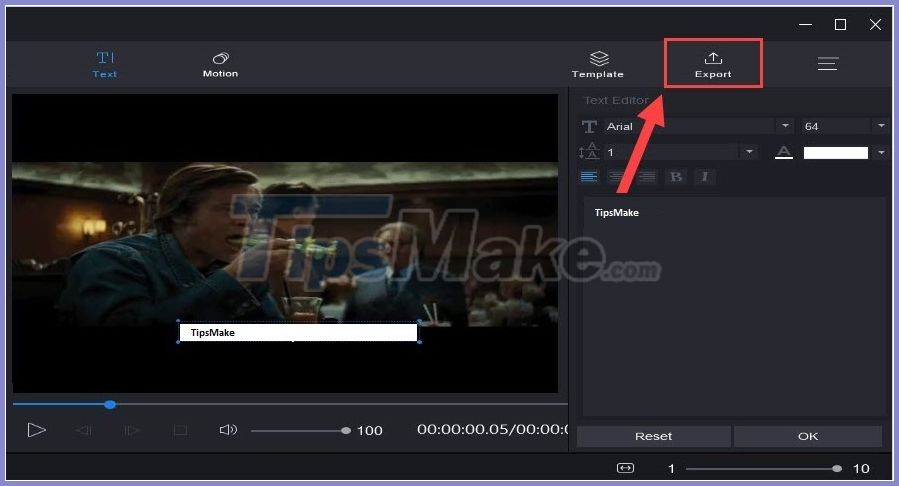Toggle italic formatting
This screenshot has height=486, width=899.
[x=705, y=177]
